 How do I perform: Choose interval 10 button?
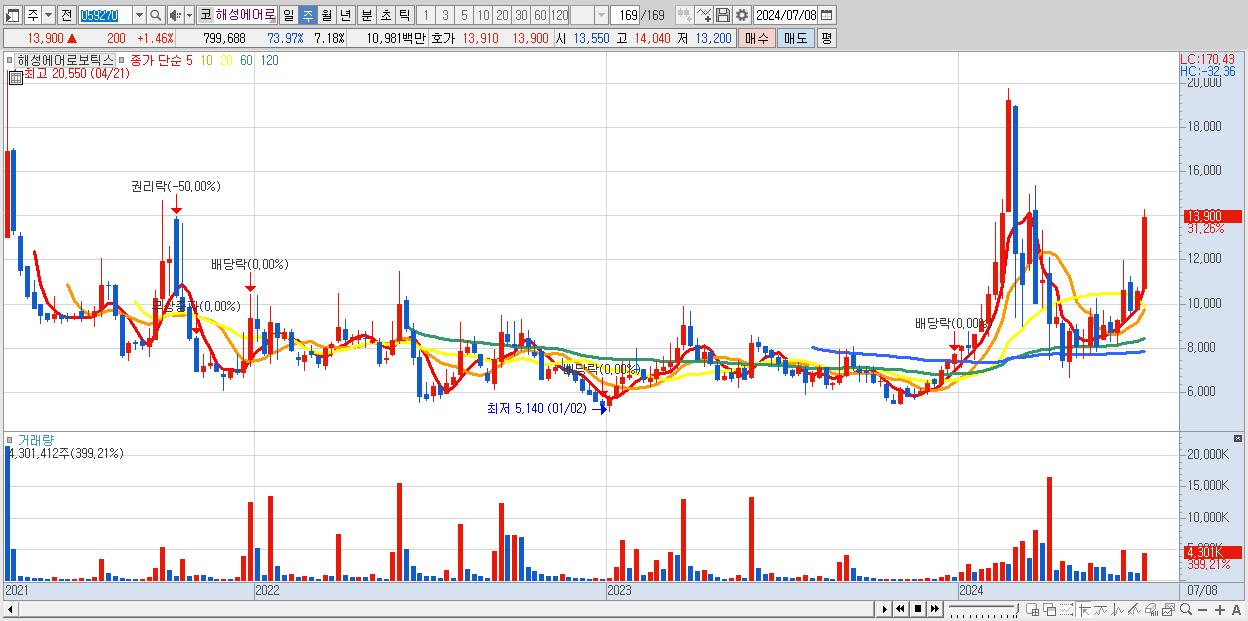[x=483, y=15]
